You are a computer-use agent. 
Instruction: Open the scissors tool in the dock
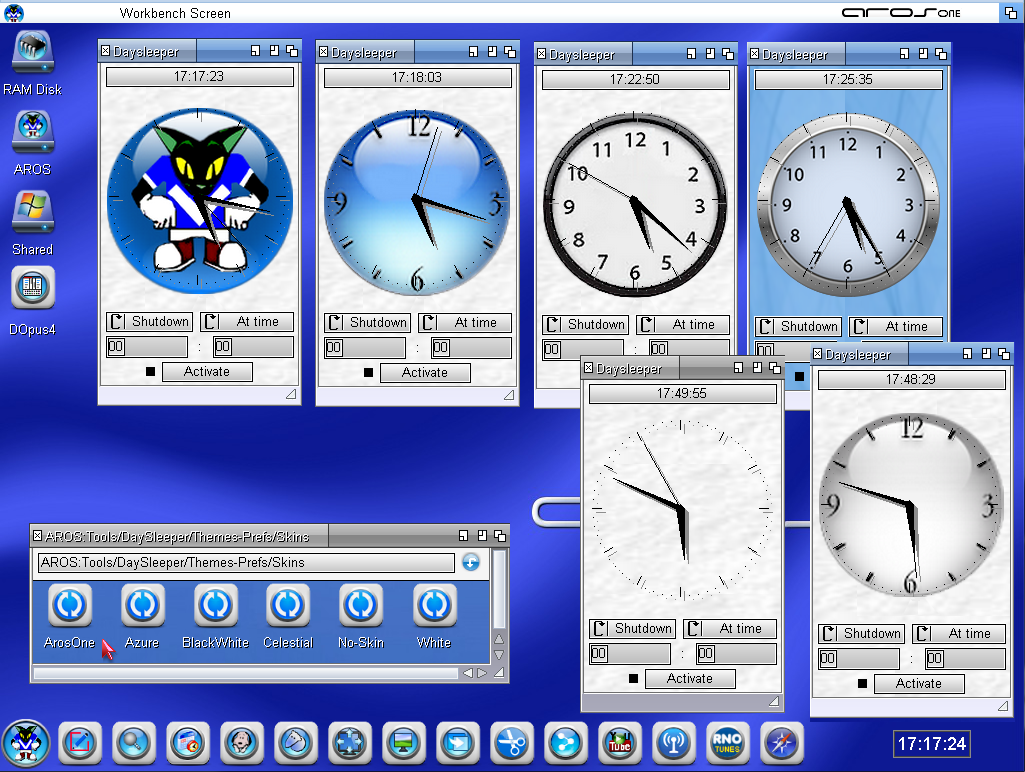tap(511, 742)
